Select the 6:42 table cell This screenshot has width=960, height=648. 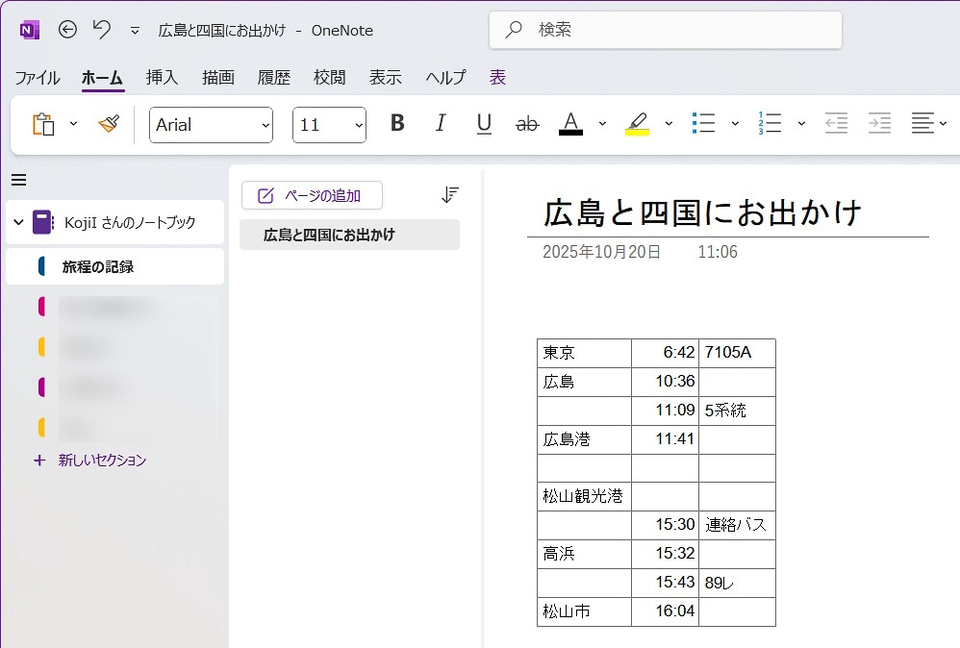(665, 353)
